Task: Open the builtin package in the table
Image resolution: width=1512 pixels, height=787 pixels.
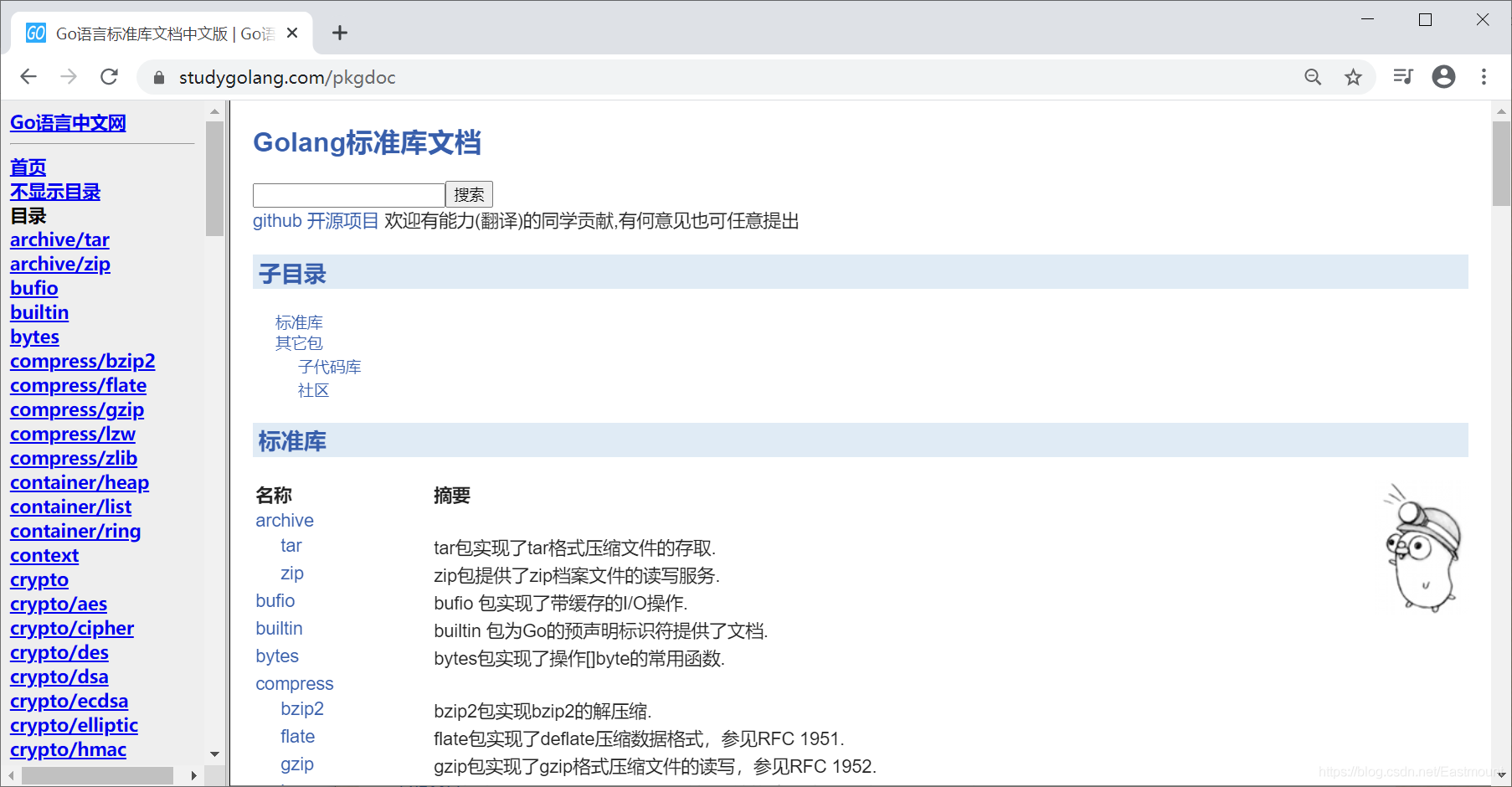Action: tap(280, 629)
